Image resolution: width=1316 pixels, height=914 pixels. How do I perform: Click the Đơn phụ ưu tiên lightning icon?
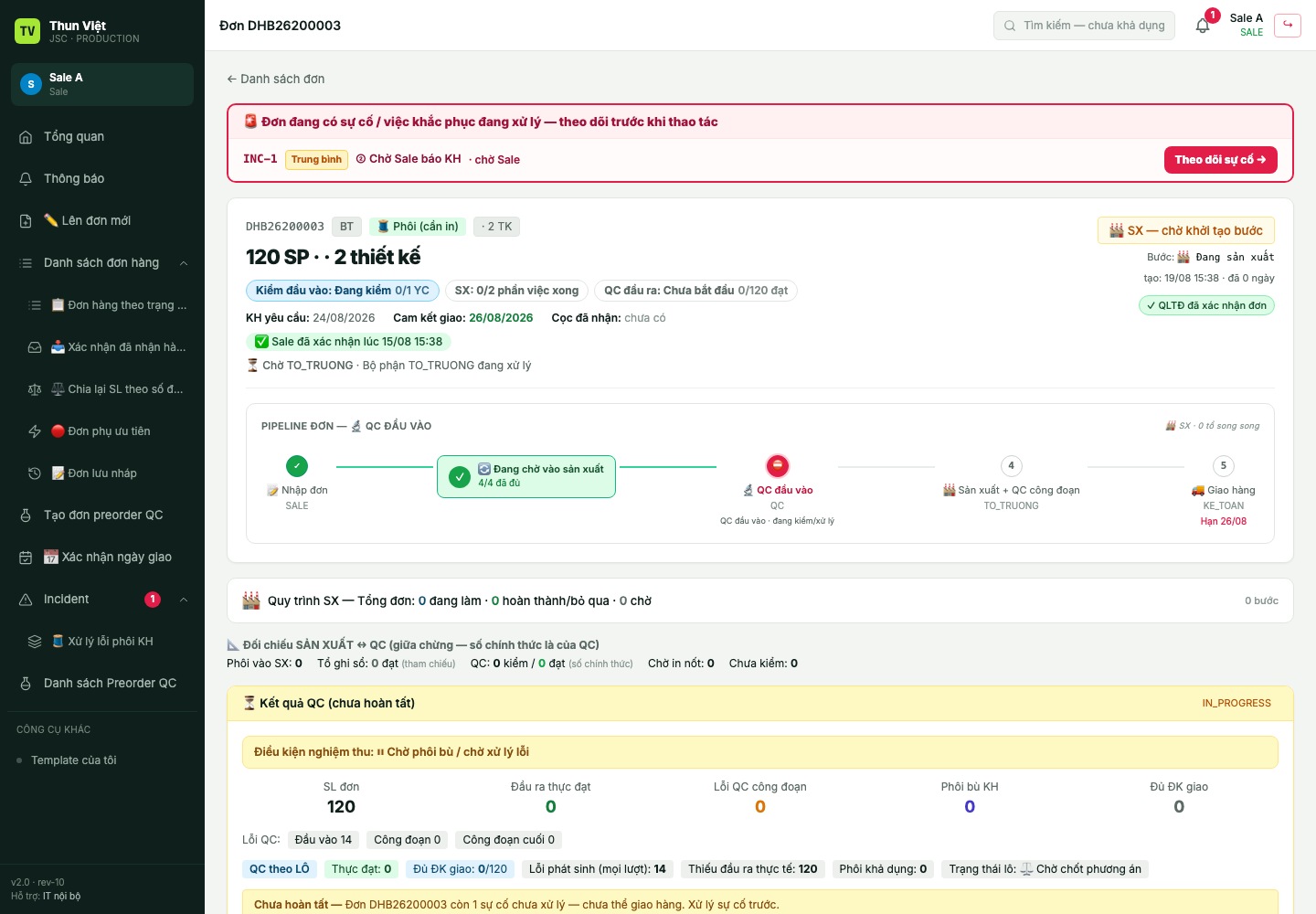tap(35, 431)
